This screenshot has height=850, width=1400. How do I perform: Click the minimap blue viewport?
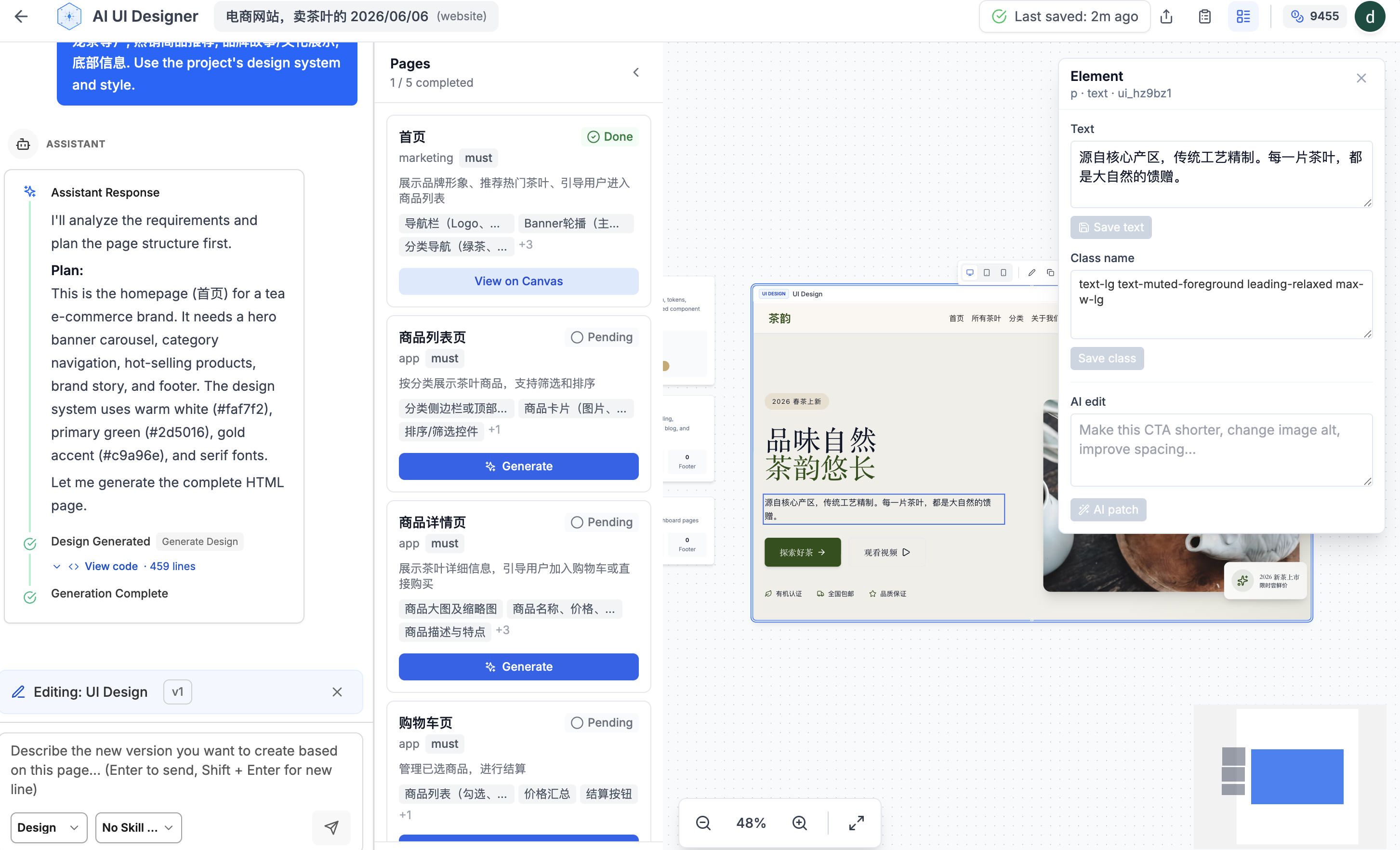coord(1297,776)
